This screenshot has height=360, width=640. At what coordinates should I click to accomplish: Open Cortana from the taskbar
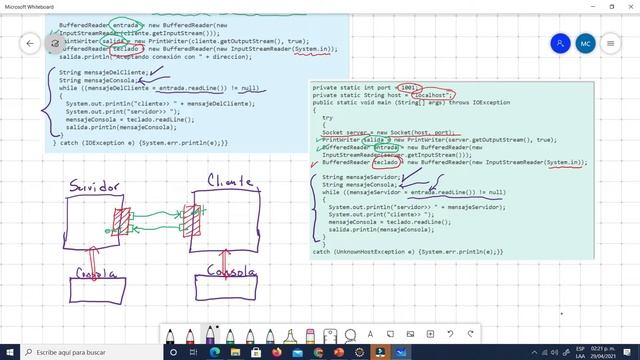(x=173, y=352)
